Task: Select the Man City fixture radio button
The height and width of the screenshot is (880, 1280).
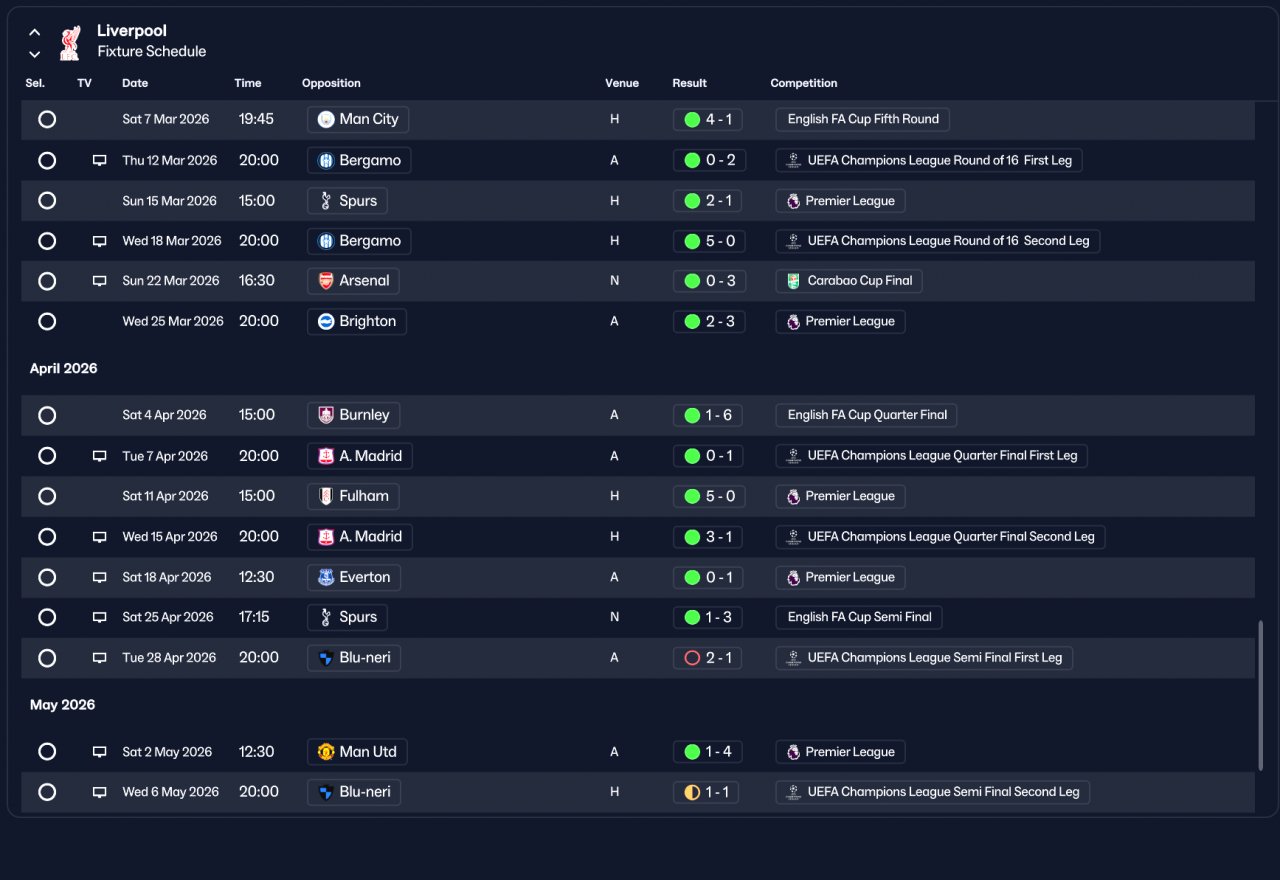Action: click(47, 119)
